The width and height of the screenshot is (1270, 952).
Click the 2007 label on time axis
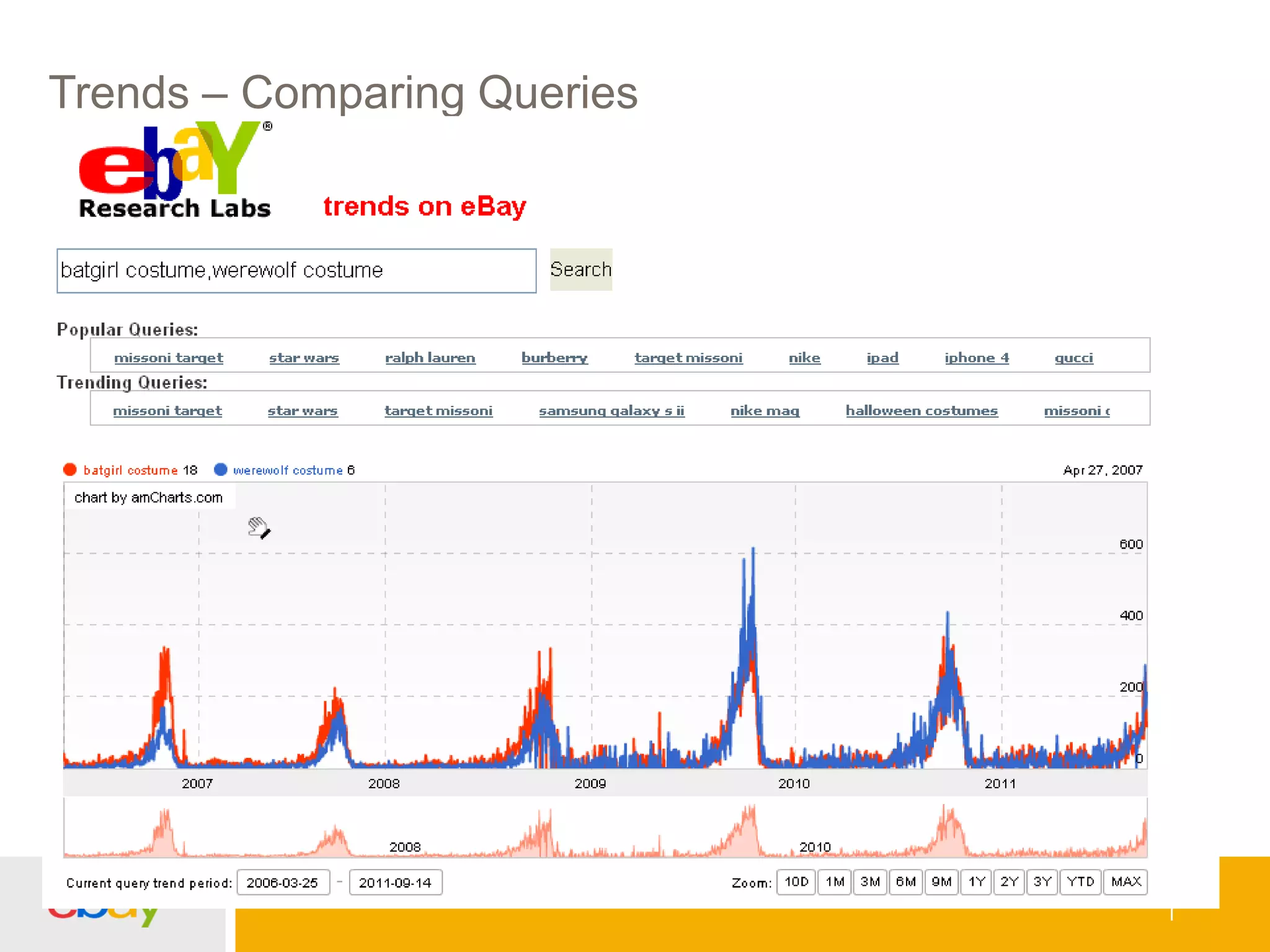[x=197, y=783]
